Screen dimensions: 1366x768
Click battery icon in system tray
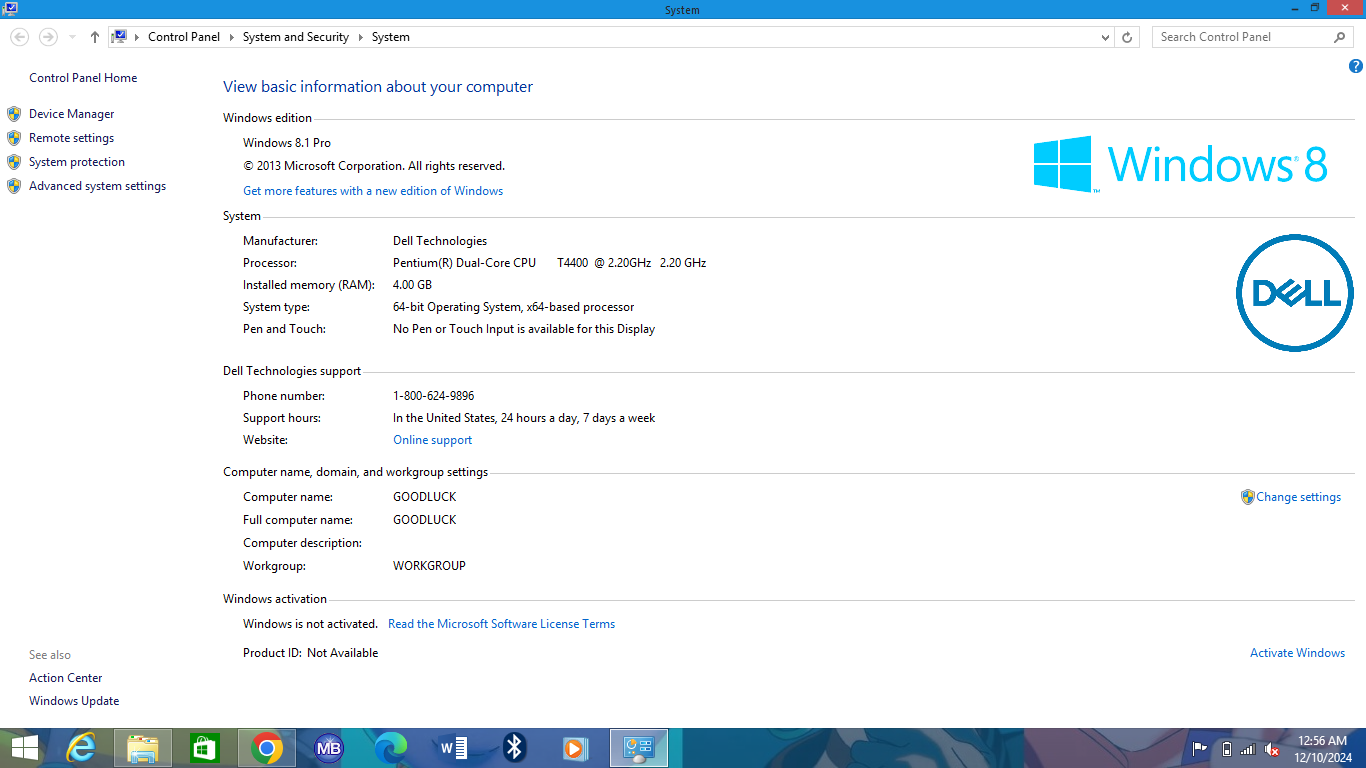[x=1227, y=749]
